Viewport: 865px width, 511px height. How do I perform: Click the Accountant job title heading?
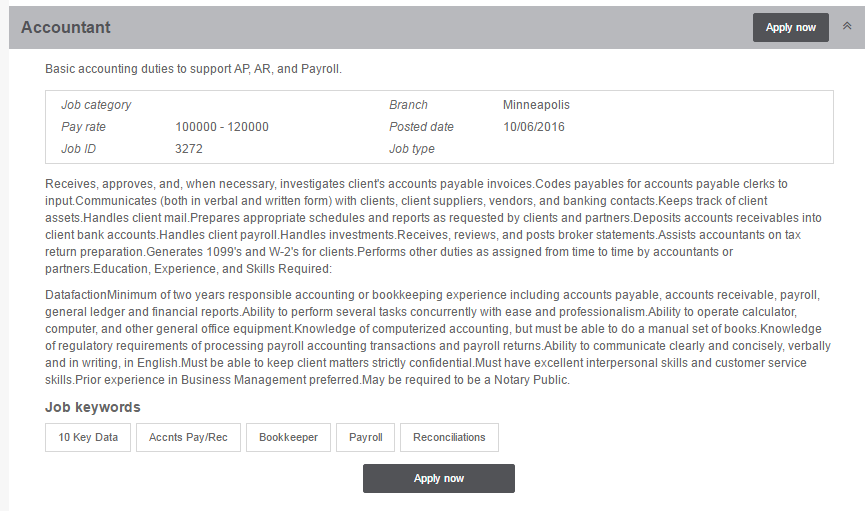(x=66, y=28)
